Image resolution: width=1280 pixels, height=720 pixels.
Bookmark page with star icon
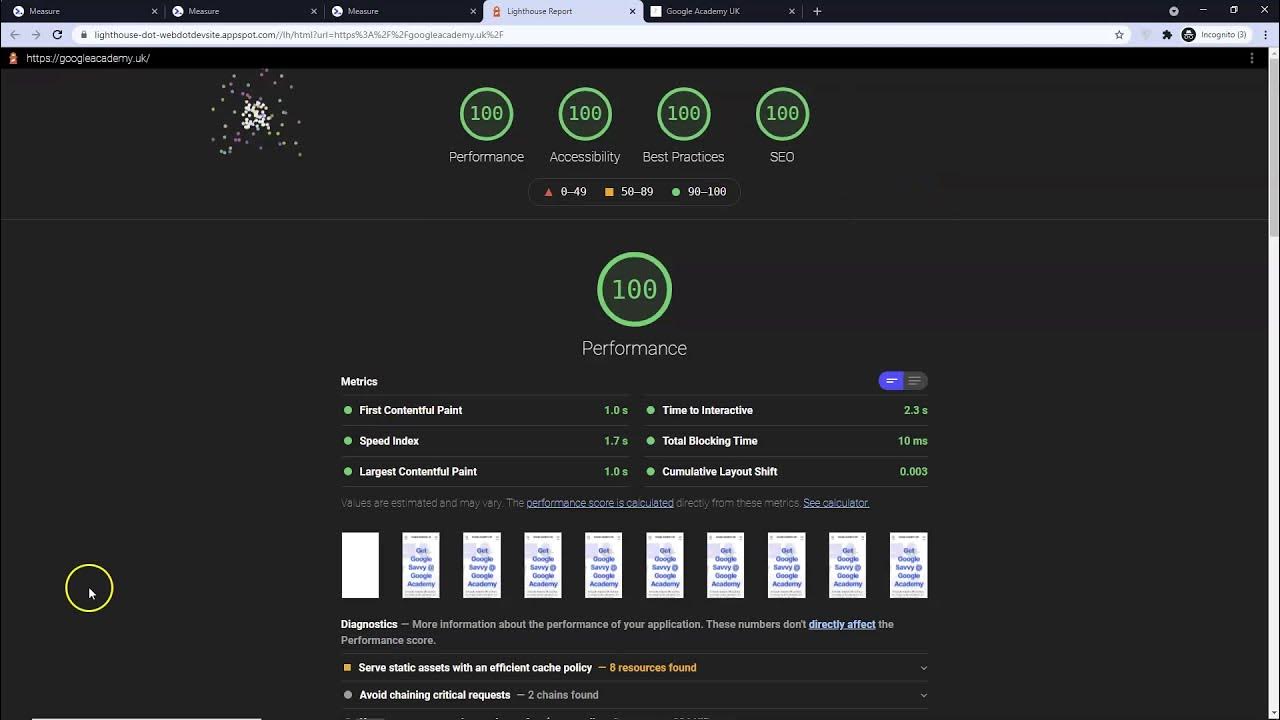coord(1119,34)
